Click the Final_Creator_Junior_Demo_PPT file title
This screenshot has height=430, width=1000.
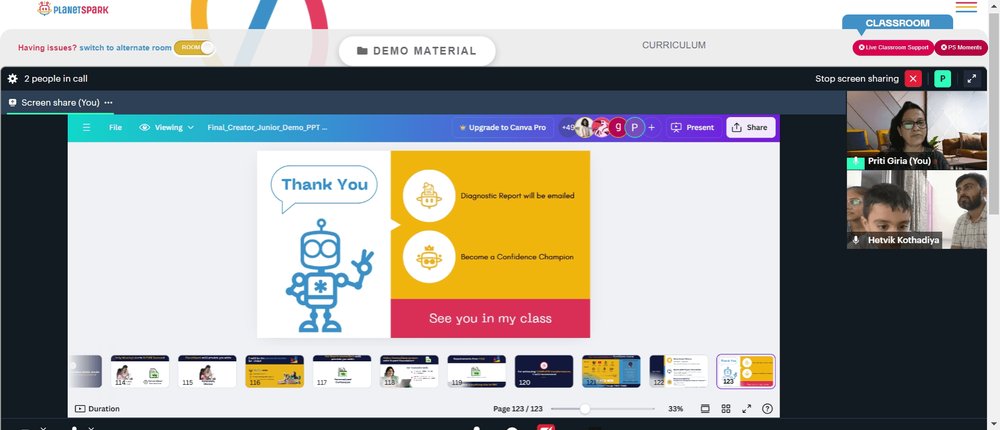tap(267, 128)
